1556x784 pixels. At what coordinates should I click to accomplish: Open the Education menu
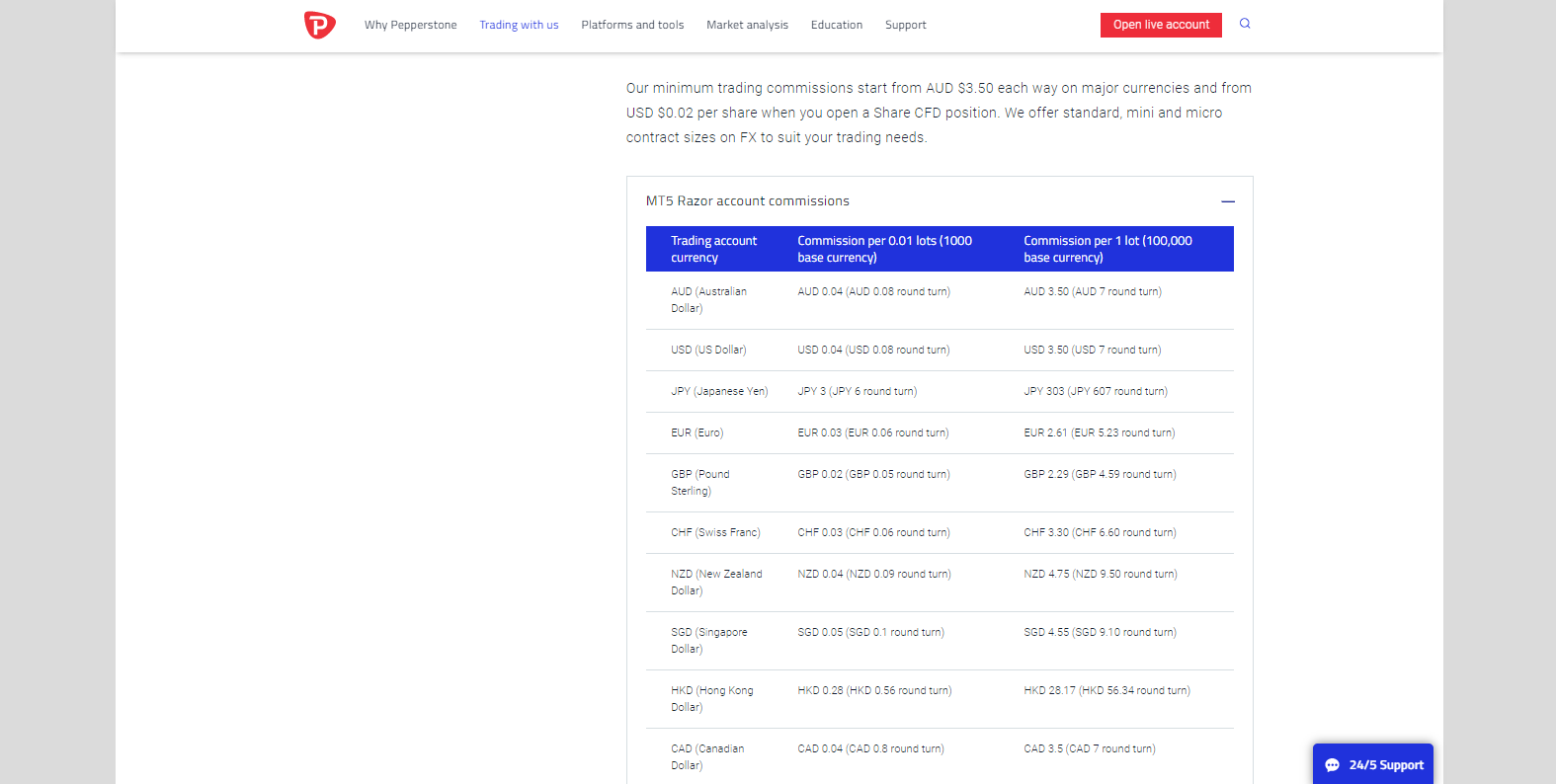point(837,25)
